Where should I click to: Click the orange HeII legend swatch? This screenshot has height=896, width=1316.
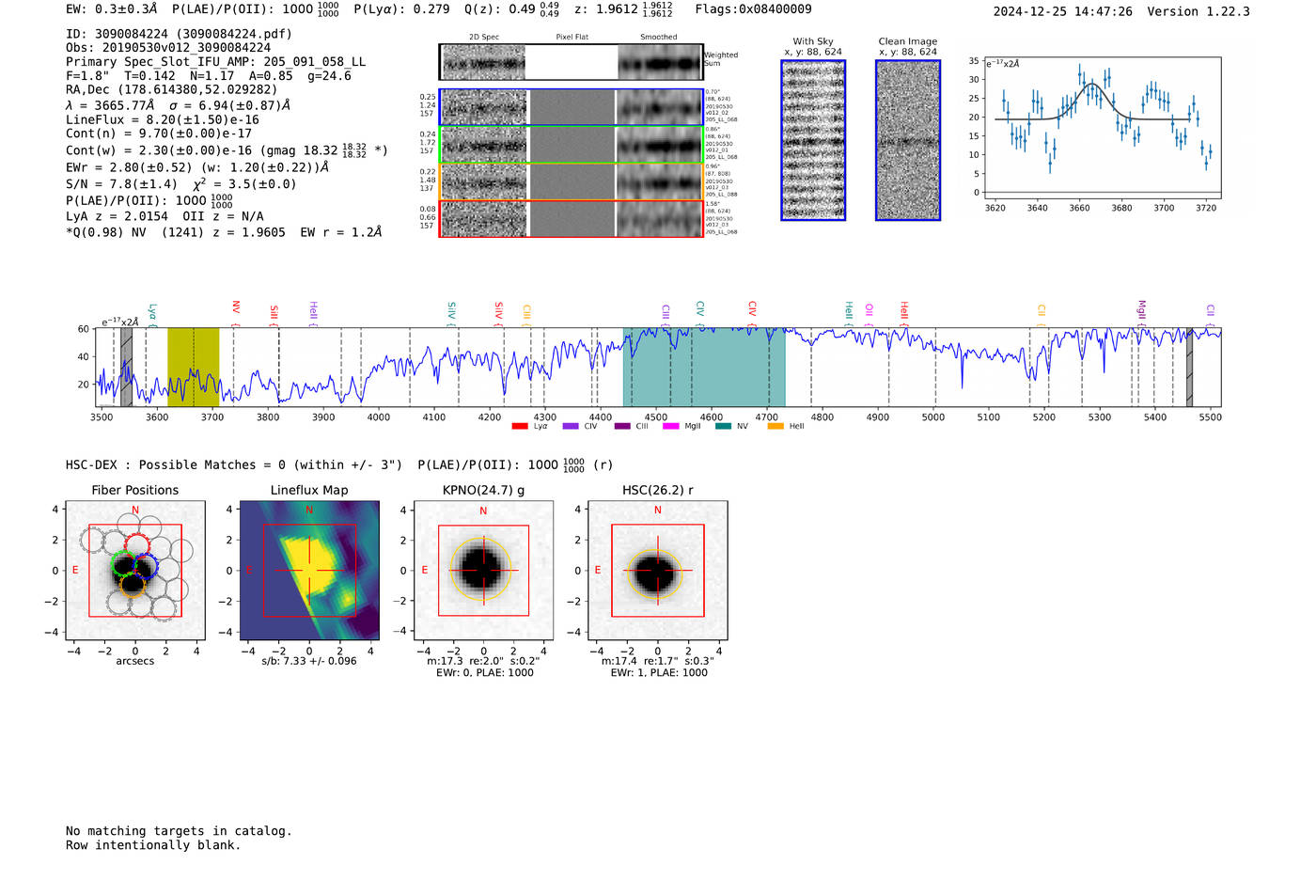tap(775, 427)
